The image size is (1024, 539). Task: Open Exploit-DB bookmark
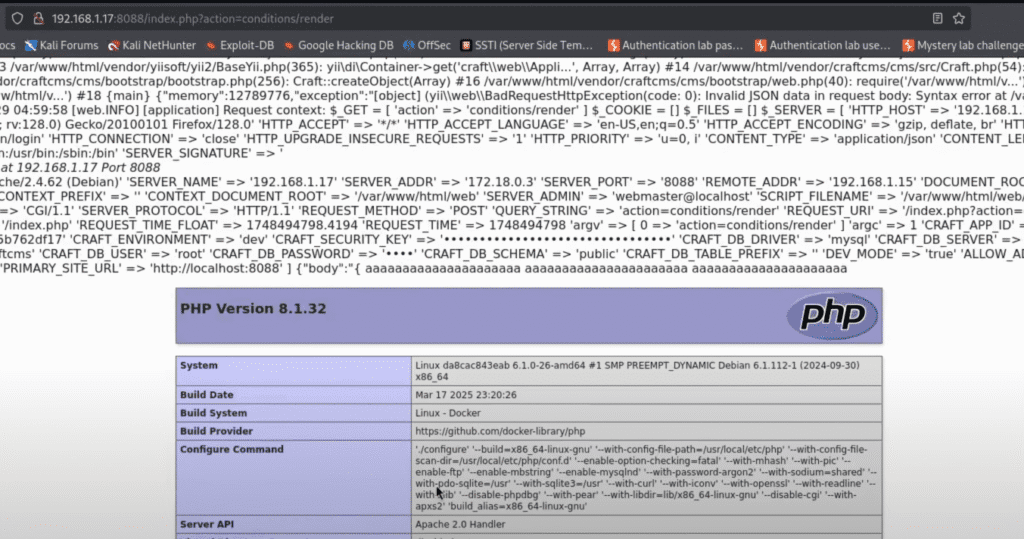tap(240, 45)
